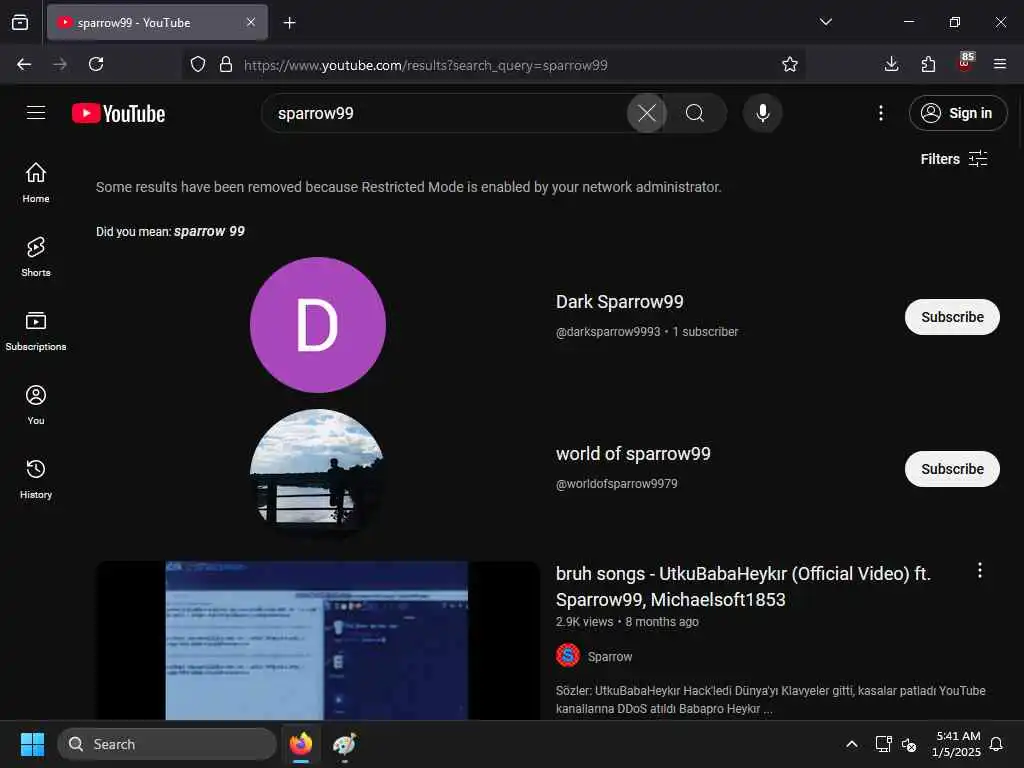Click Sparrow channel name link
1024x768 pixels.
click(x=609, y=656)
